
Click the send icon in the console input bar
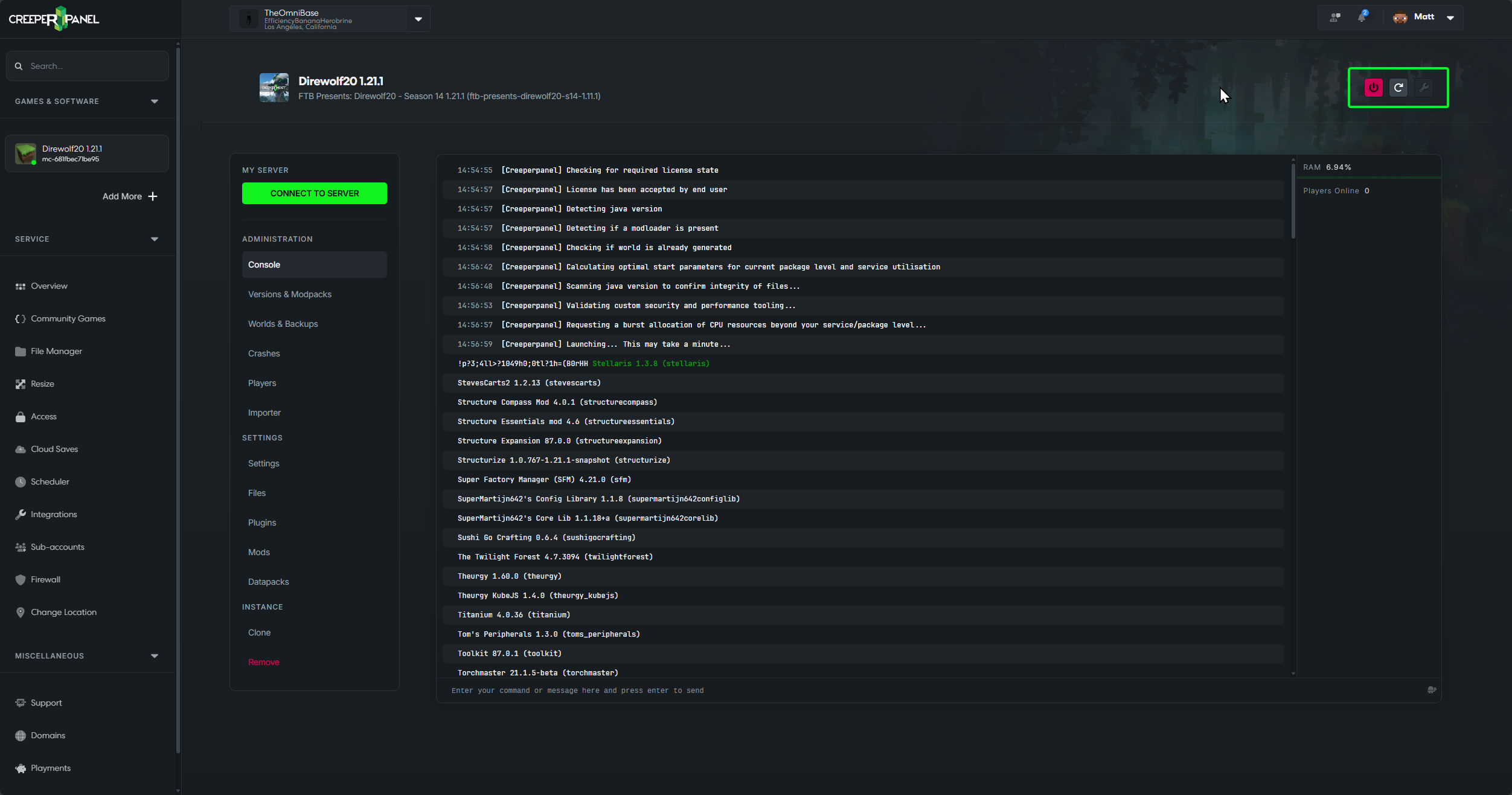(x=1432, y=689)
